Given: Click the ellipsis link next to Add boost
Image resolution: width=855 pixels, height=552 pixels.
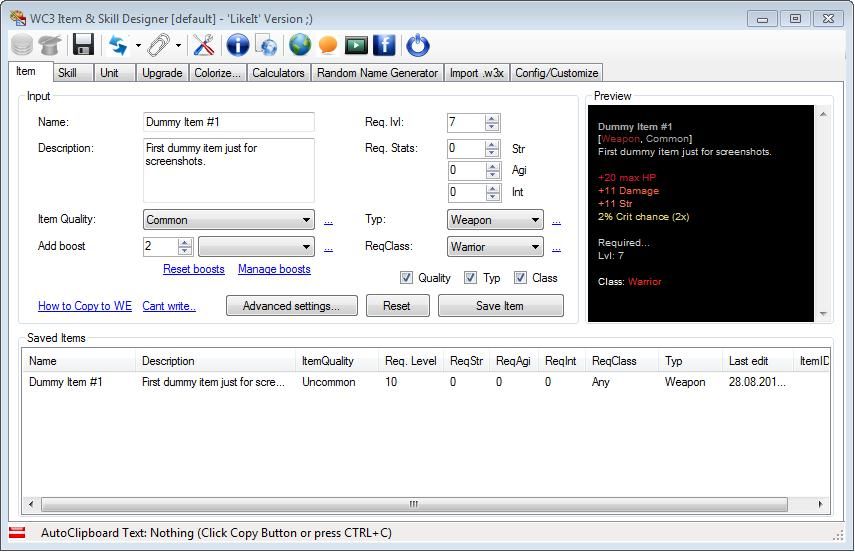Looking at the screenshot, I should pyautogui.click(x=328, y=248).
